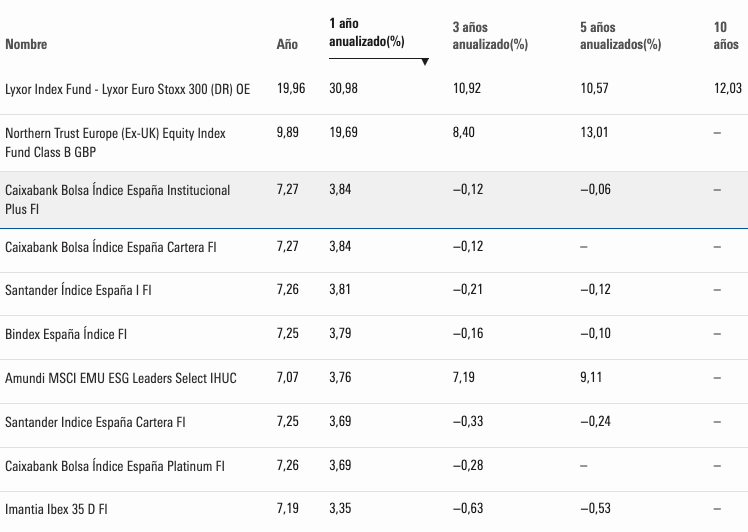This screenshot has height=532, width=748.
Task: Open Caixabank Bolsa Índice España Cartera FI
Action: point(111,246)
